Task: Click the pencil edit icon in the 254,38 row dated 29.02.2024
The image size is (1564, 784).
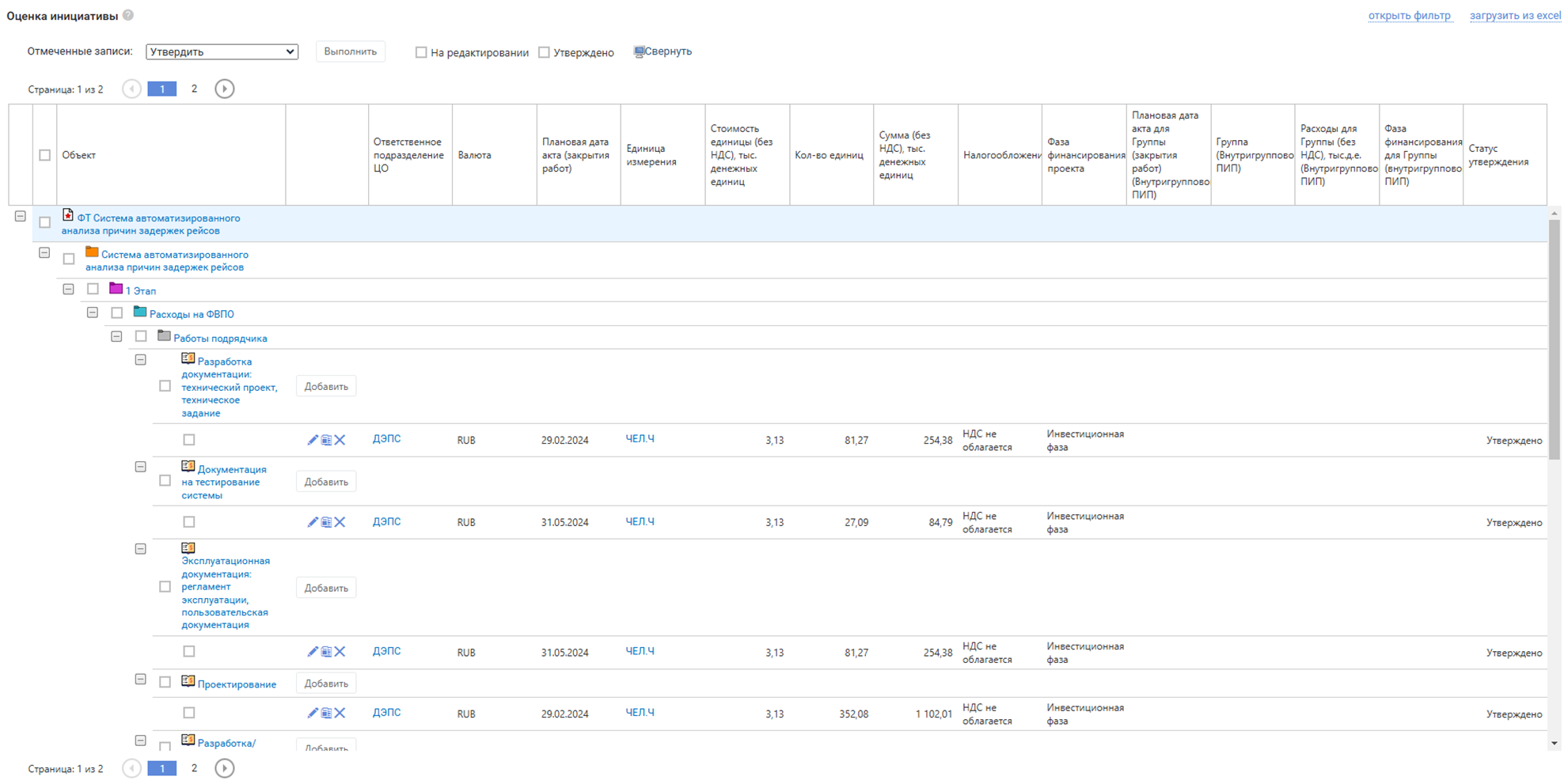Action: [313, 440]
